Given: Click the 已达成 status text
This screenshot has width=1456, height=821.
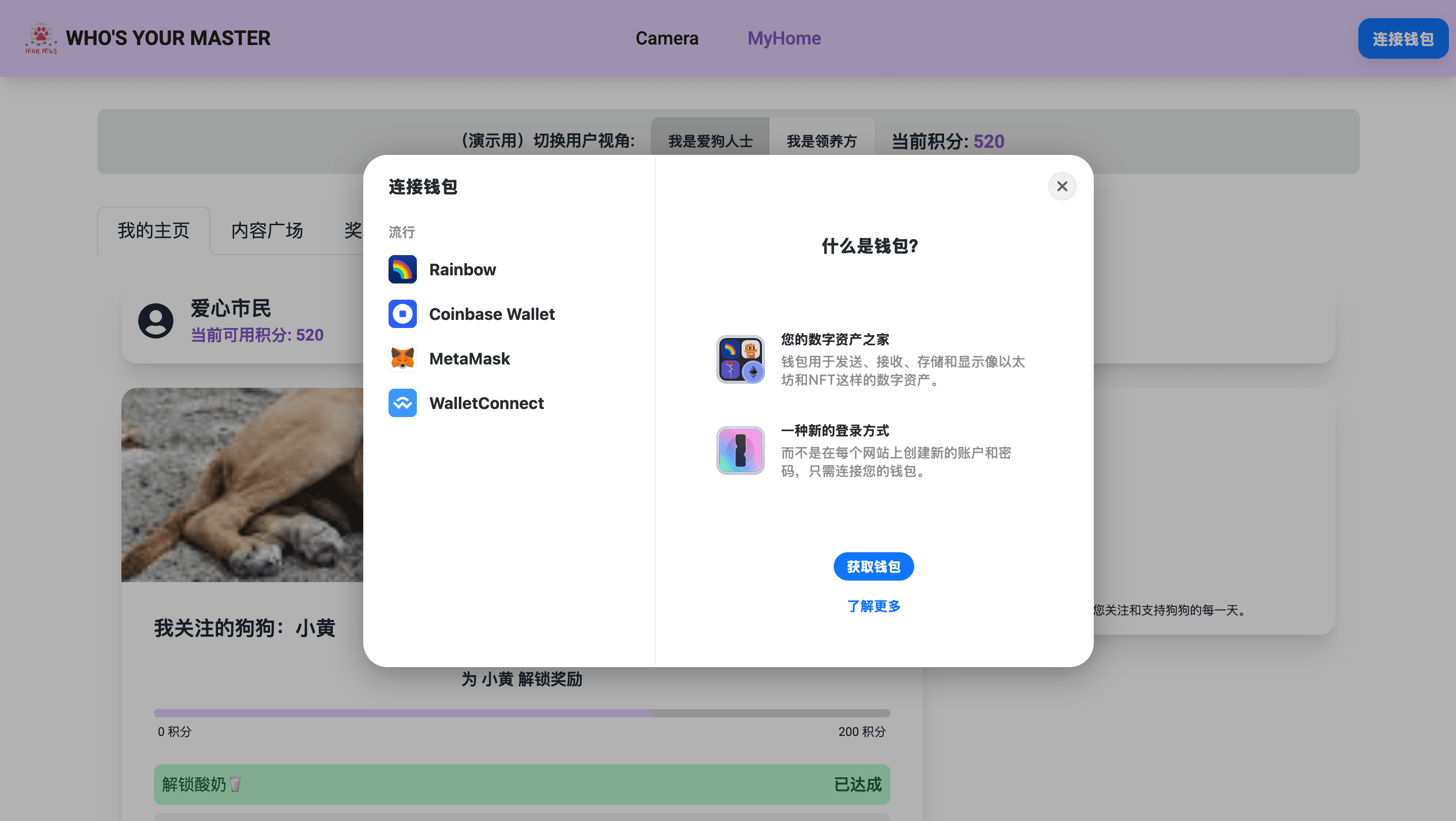Looking at the screenshot, I should point(858,785).
